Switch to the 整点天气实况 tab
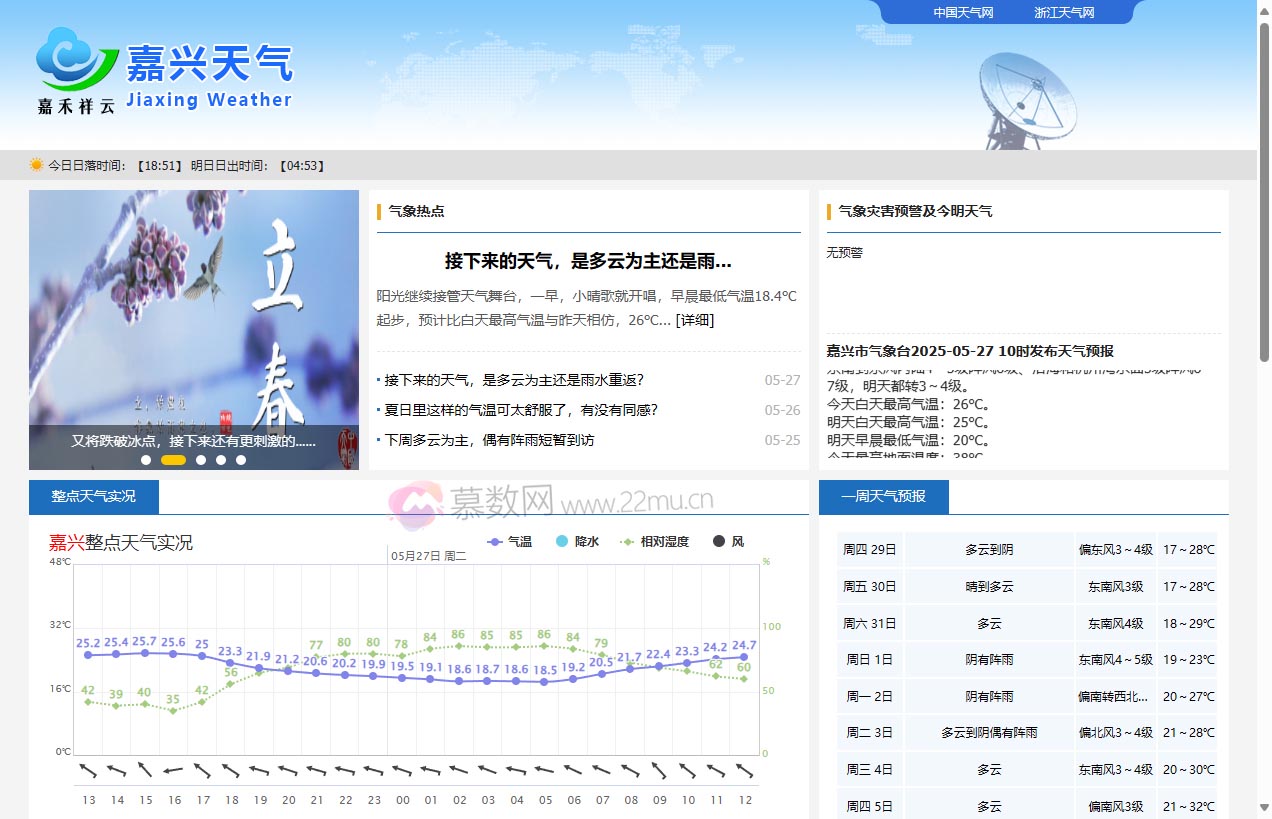Viewport: 1272px width, 819px height. pyautogui.click(x=93, y=496)
